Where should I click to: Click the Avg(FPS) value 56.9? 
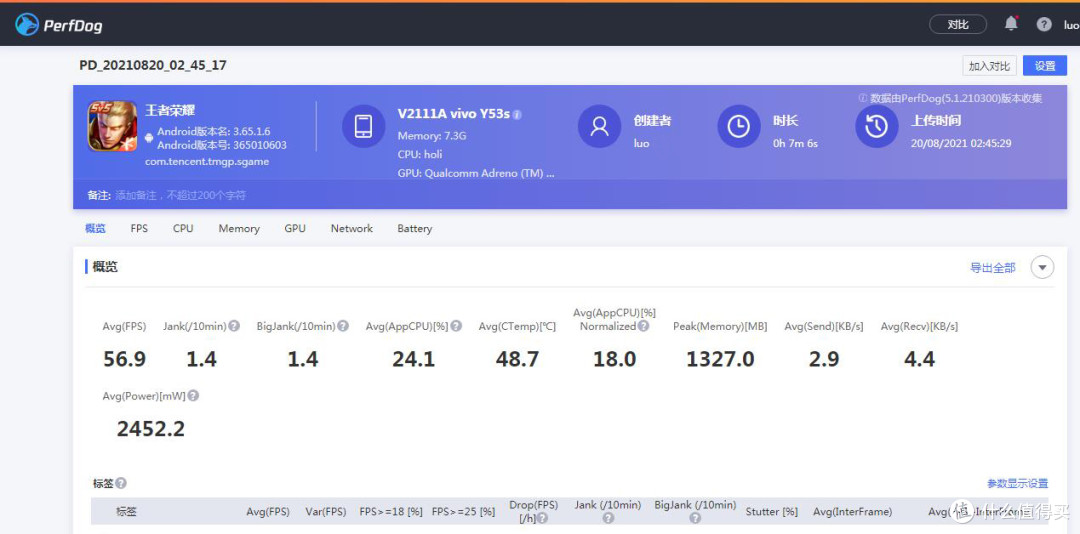[125, 359]
